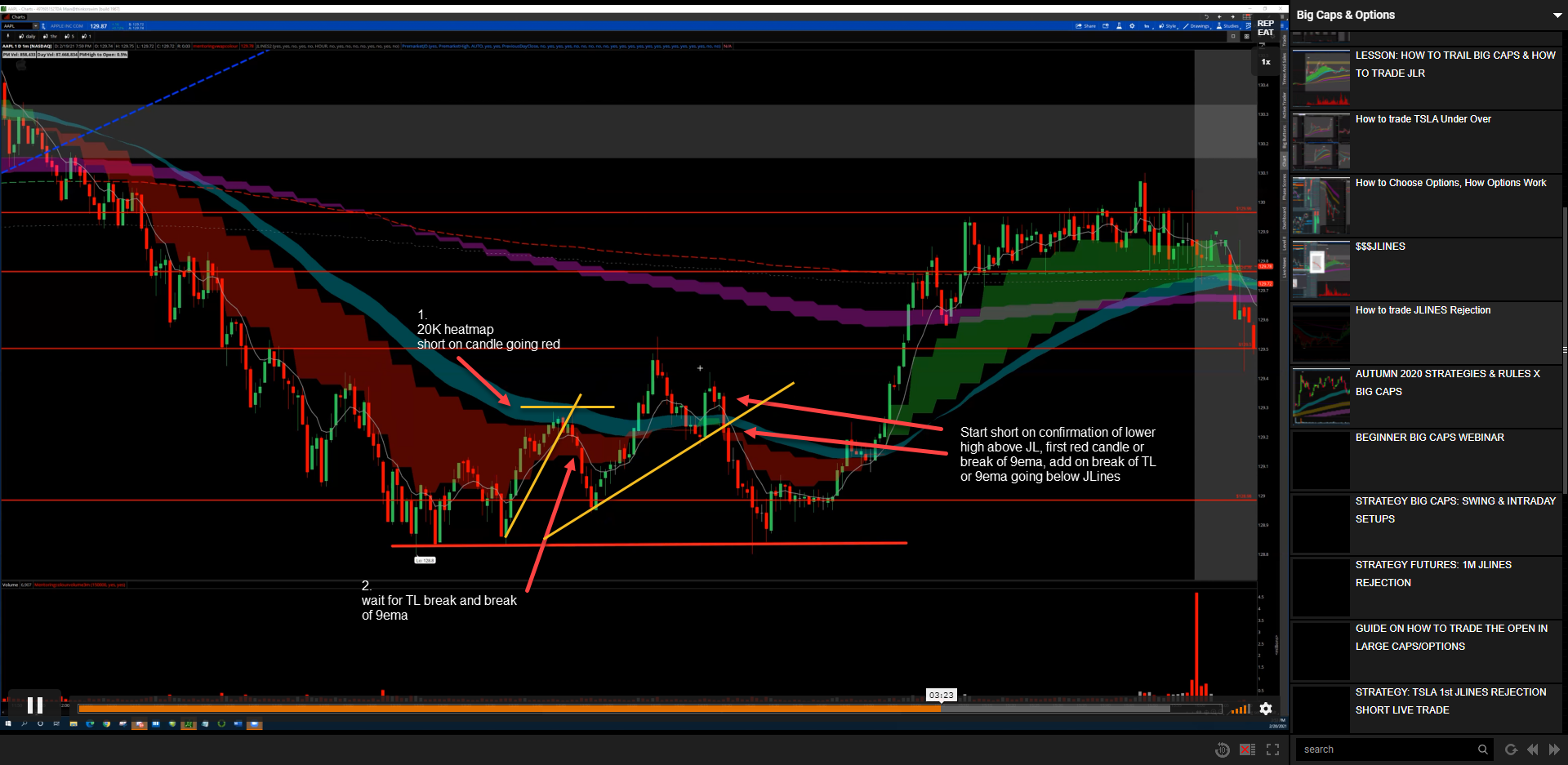Screen dimensions: 1568x765
Task: Click the playlist refresh icon
Action: pyautogui.click(x=1511, y=749)
